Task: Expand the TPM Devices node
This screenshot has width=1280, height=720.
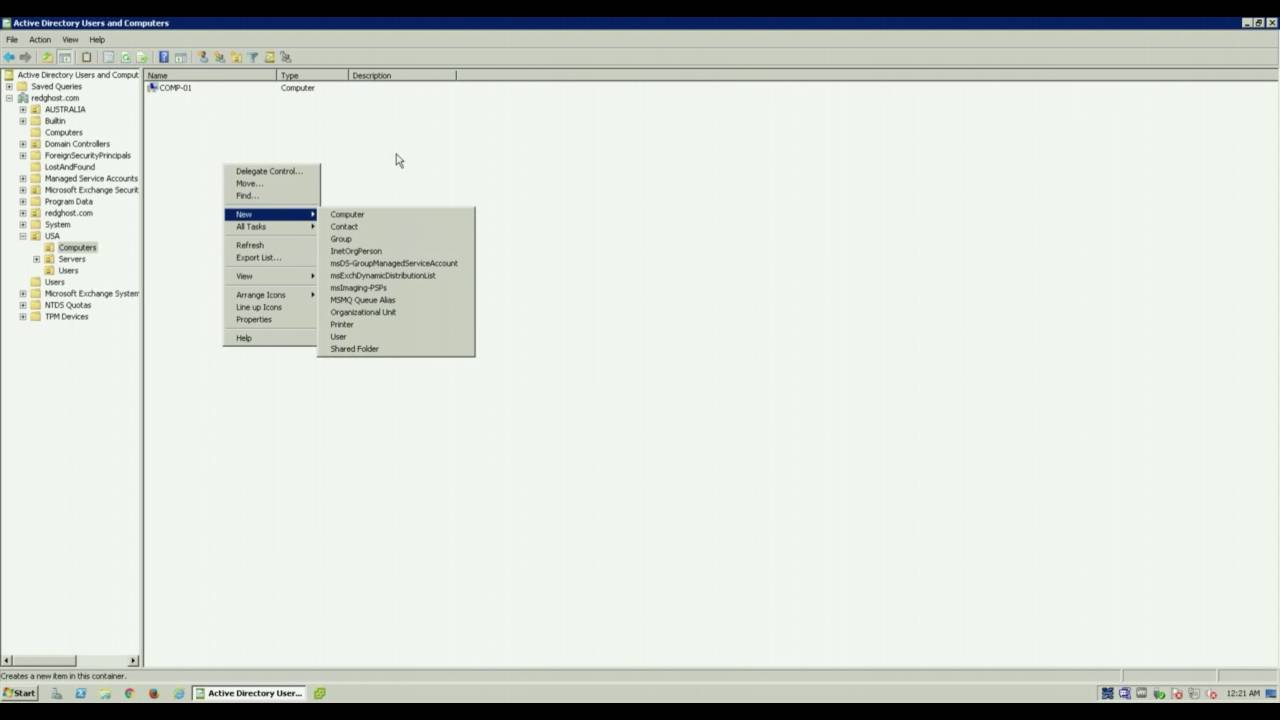Action: [23, 317]
